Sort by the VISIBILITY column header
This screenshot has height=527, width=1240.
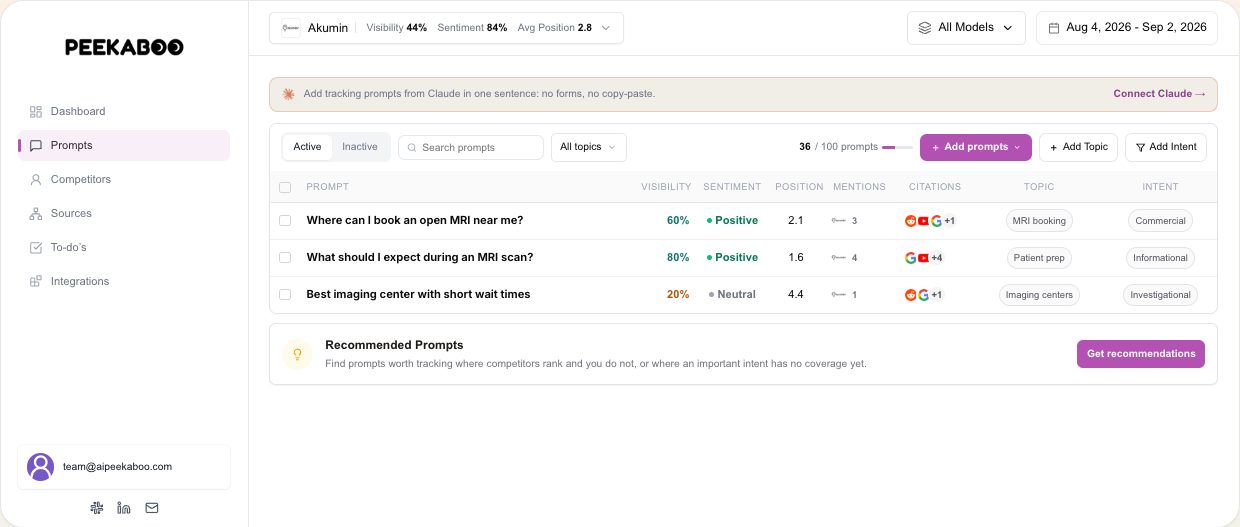point(666,187)
